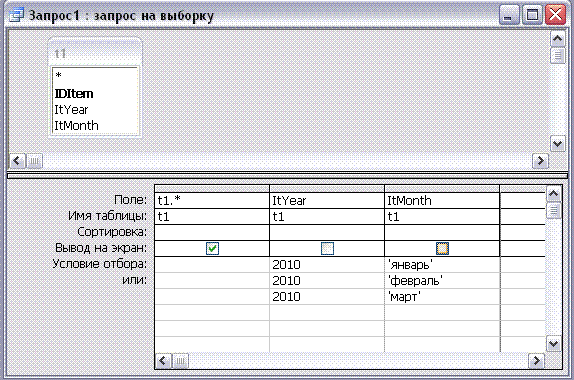
Task: Minimize the Запрос1 query window
Action: tap(508, 15)
